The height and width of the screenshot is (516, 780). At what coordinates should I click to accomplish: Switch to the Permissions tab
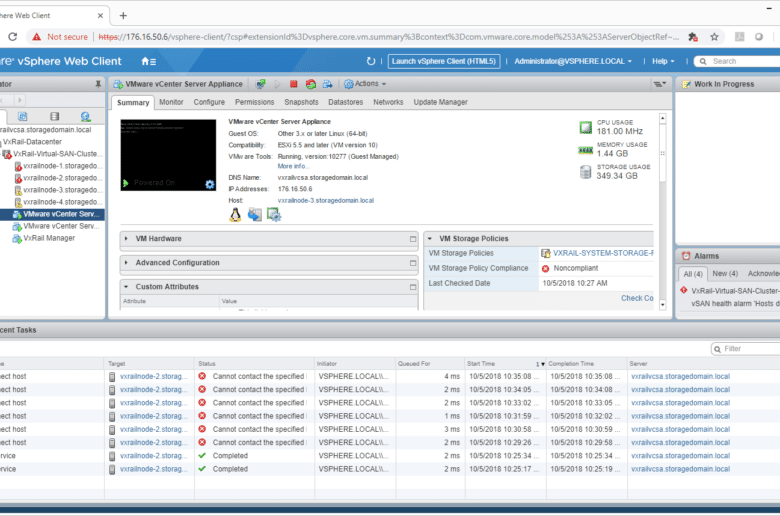(254, 102)
